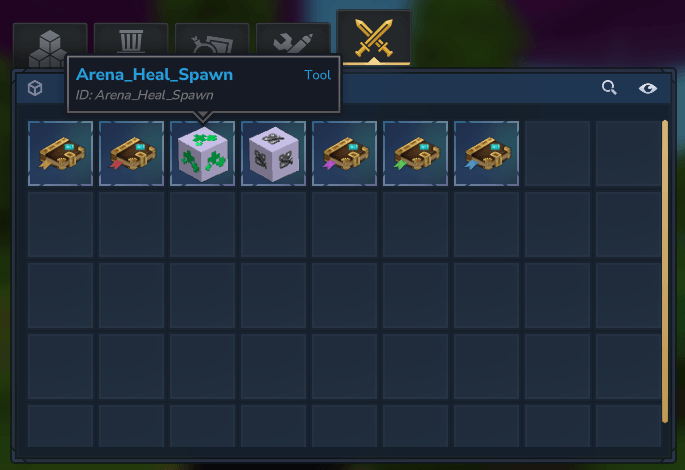This screenshot has height=470, width=685.
Task: Click the search magnifier icon
Action: coord(609,87)
